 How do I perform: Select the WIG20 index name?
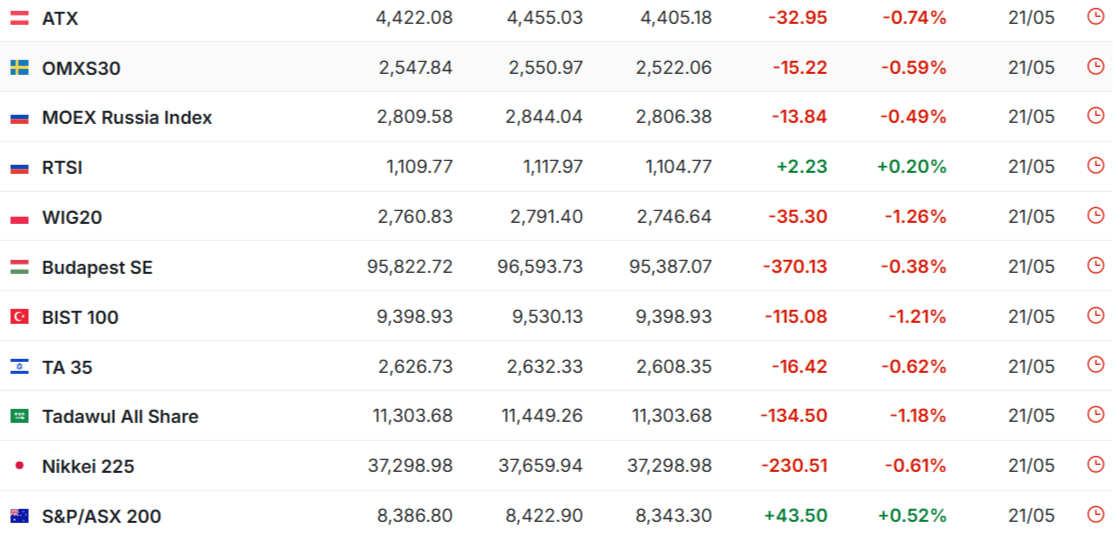tap(72, 218)
